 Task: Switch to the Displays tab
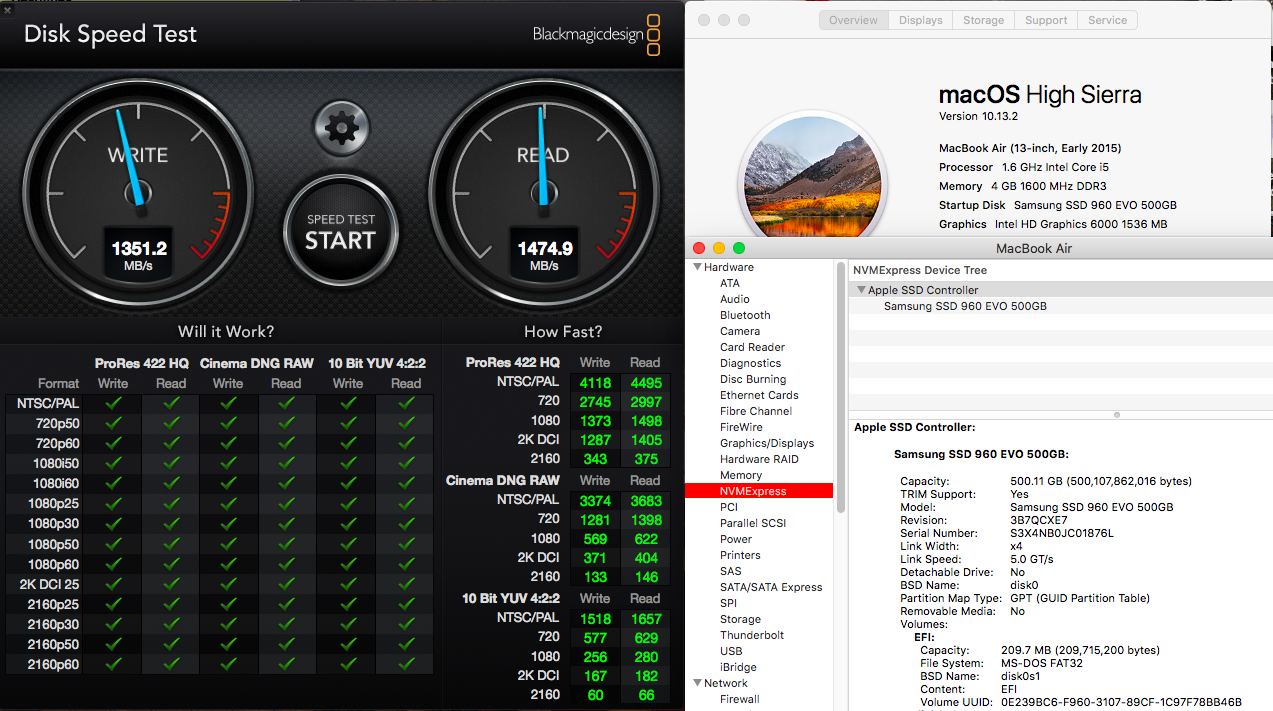pos(920,20)
